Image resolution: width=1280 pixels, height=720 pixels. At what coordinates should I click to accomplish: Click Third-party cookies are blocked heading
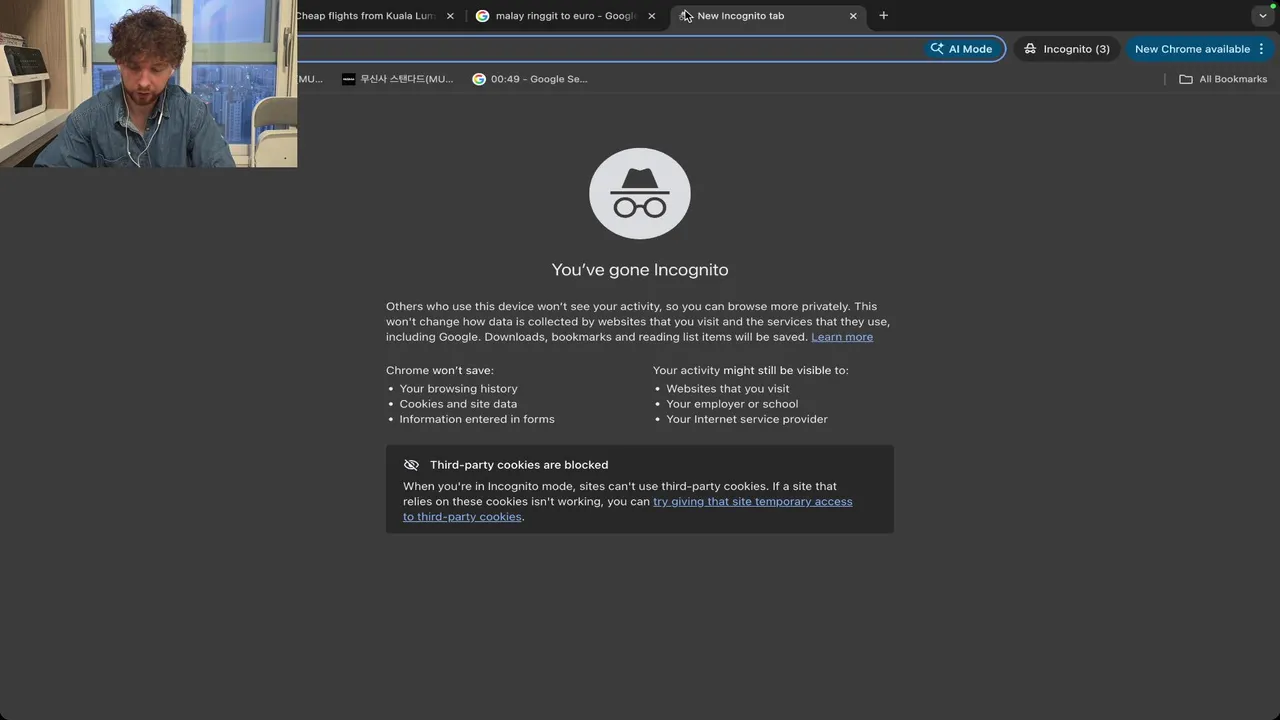519,465
